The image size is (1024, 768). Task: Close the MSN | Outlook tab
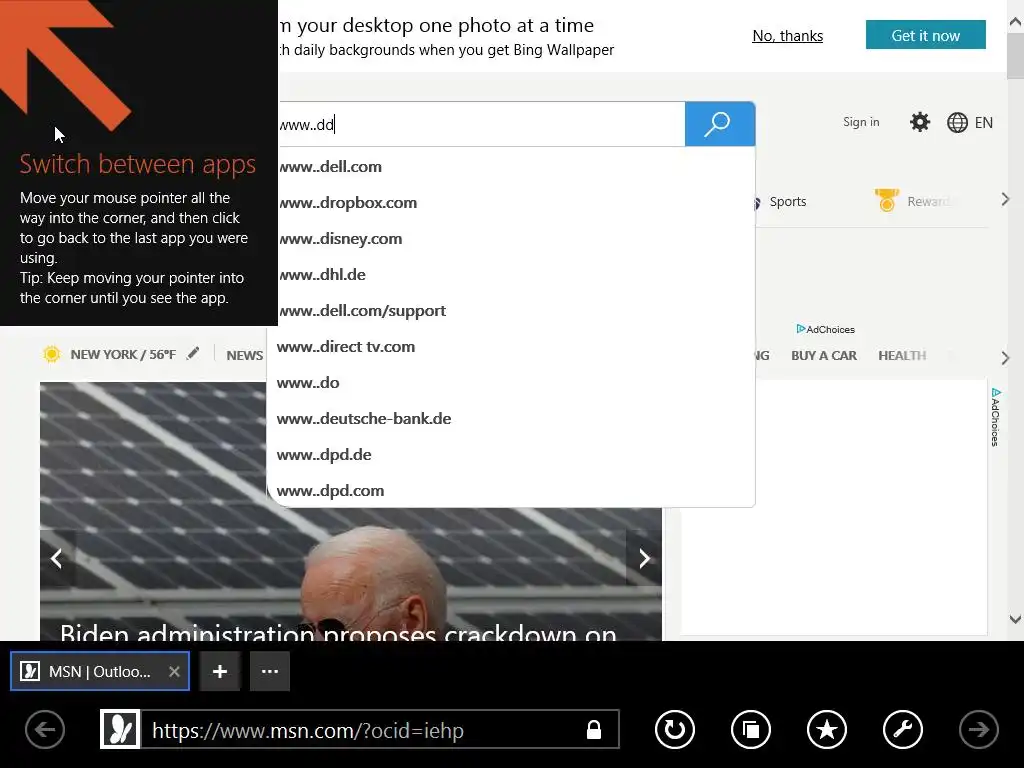(x=174, y=671)
